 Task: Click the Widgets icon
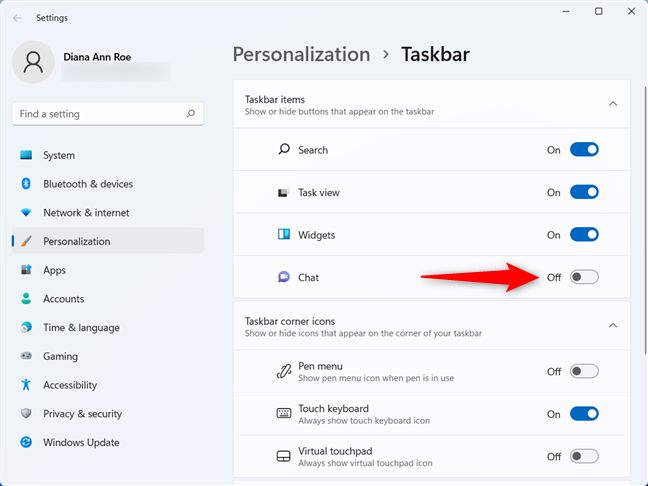(284, 235)
